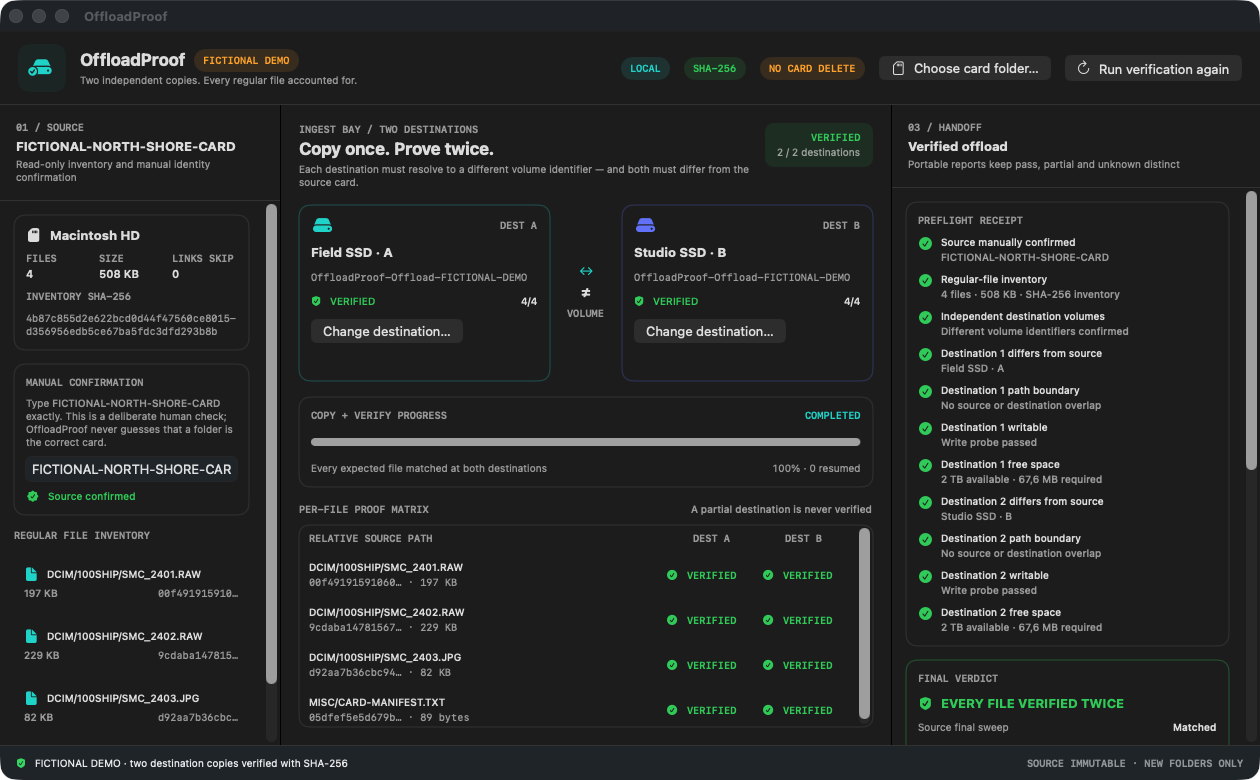Viewport: 1260px width, 780px height.
Task: Click the not-equal volume icon
Action: (586, 293)
